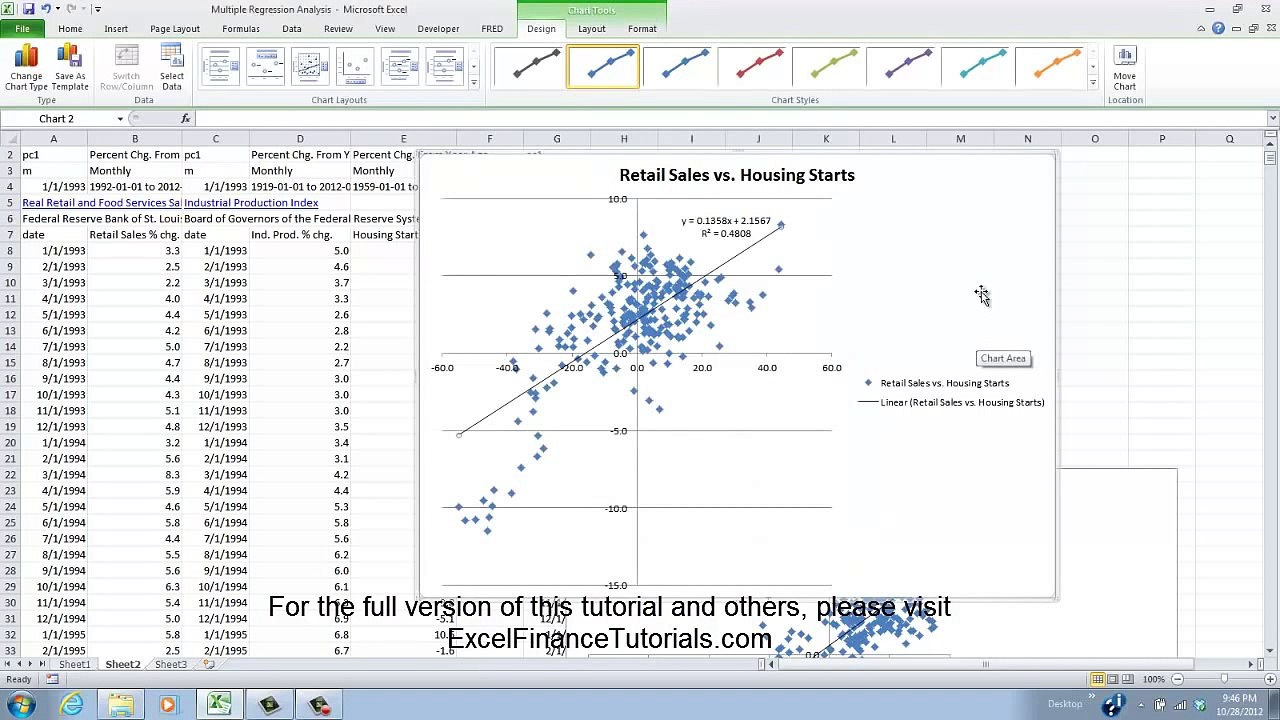Expand the formula bar
Viewport: 1280px width, 720px height.
(x=1272, y=119)
